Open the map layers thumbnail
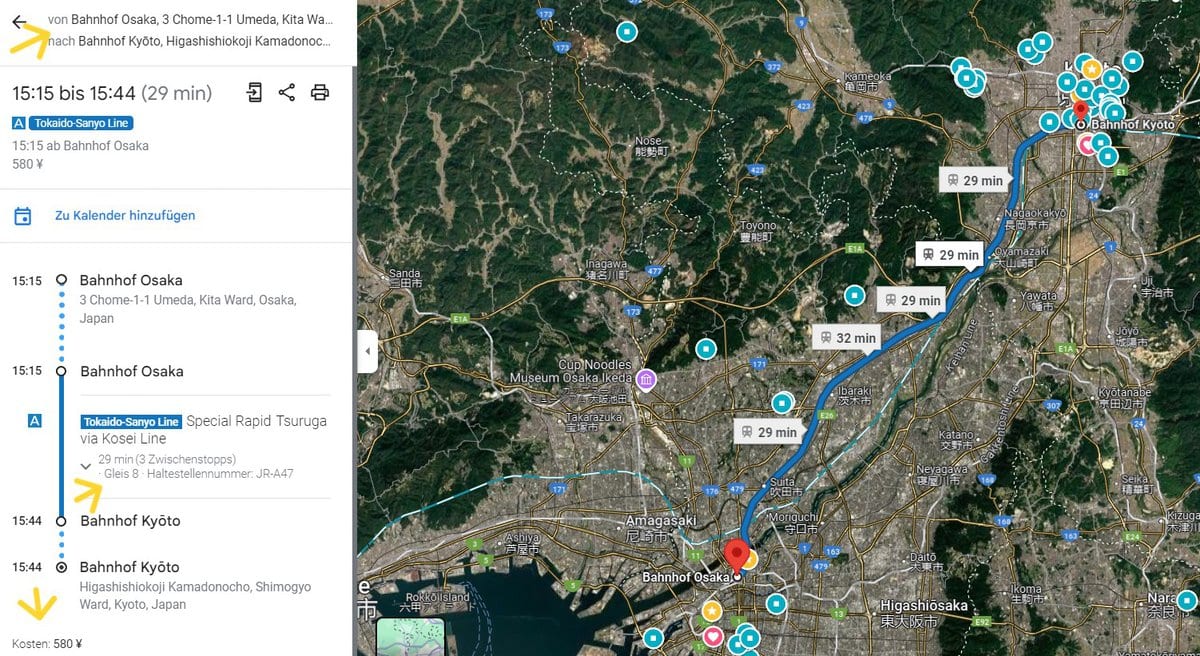 click(410, 638)
